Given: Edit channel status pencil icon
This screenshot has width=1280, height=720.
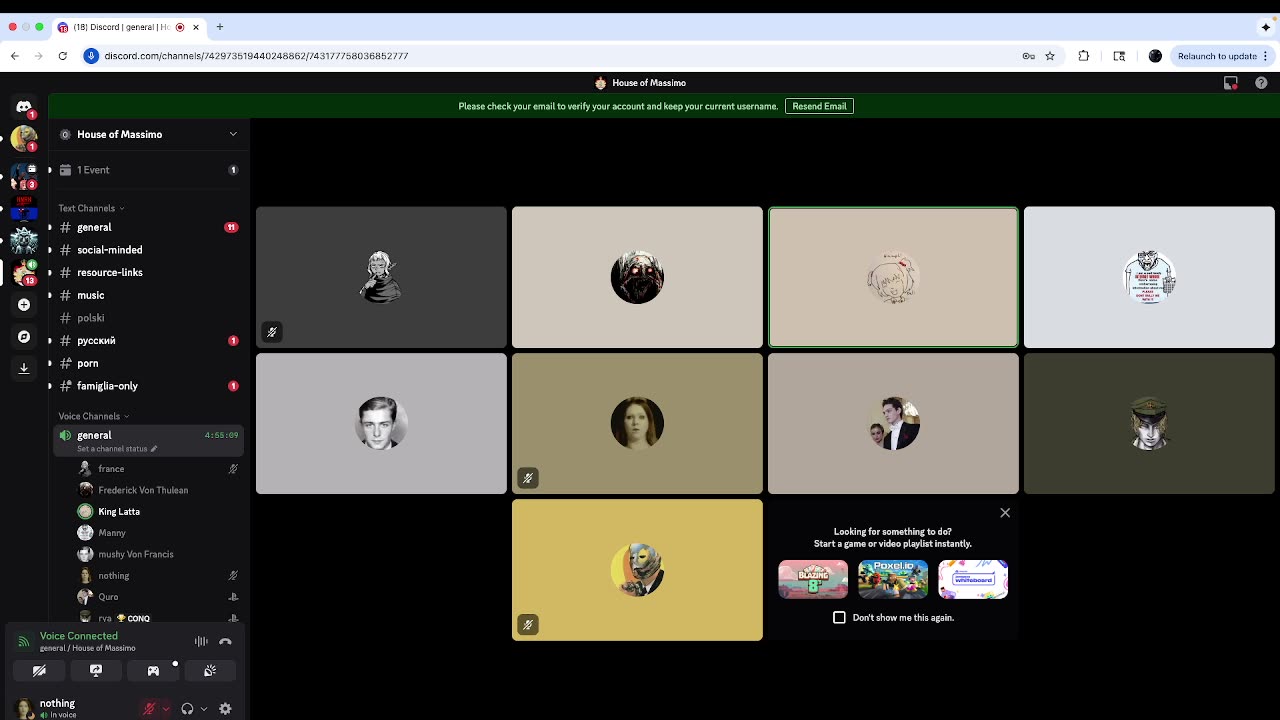Looking at the screenshot, I should point(154,449).
